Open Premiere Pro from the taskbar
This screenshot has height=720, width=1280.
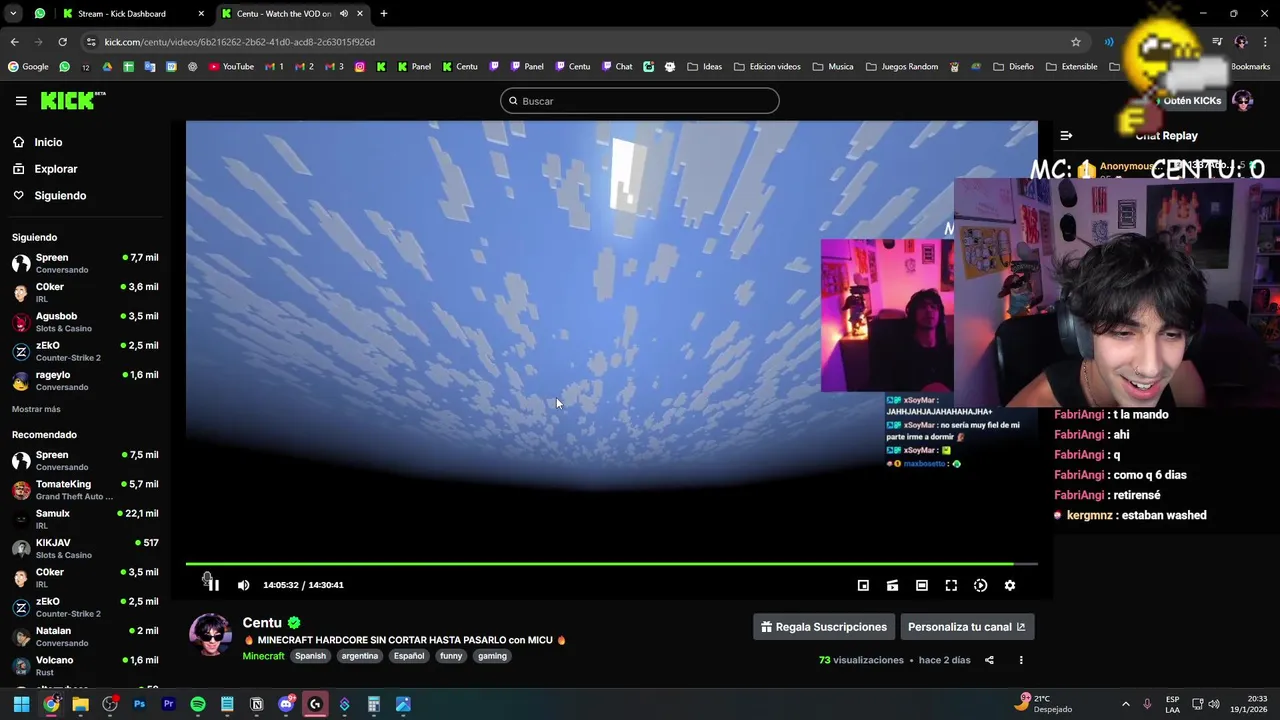(168, 704)
